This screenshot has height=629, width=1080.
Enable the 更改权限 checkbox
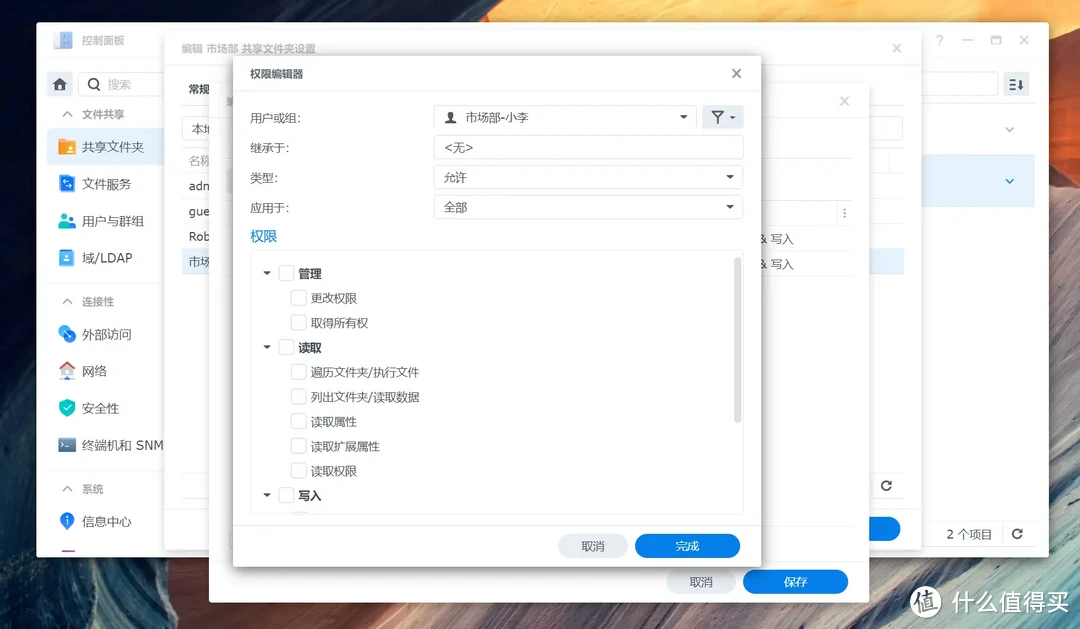(x=298, y=297)
